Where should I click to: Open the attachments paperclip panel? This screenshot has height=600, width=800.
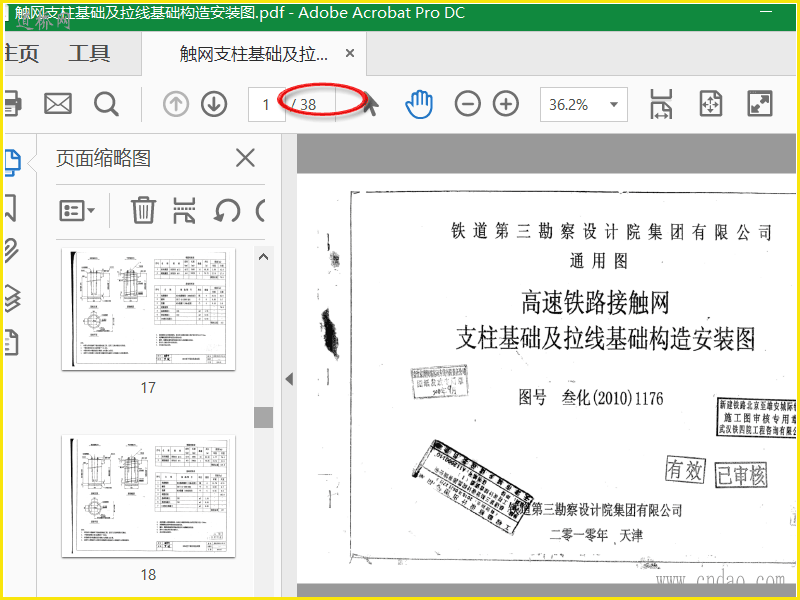pos(11,251)
